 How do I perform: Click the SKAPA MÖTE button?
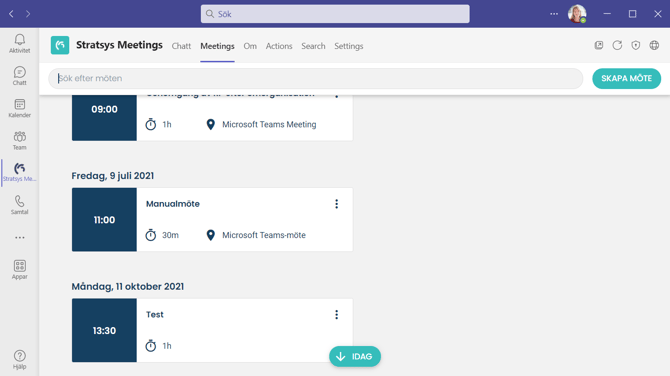(x=626, y=79)
